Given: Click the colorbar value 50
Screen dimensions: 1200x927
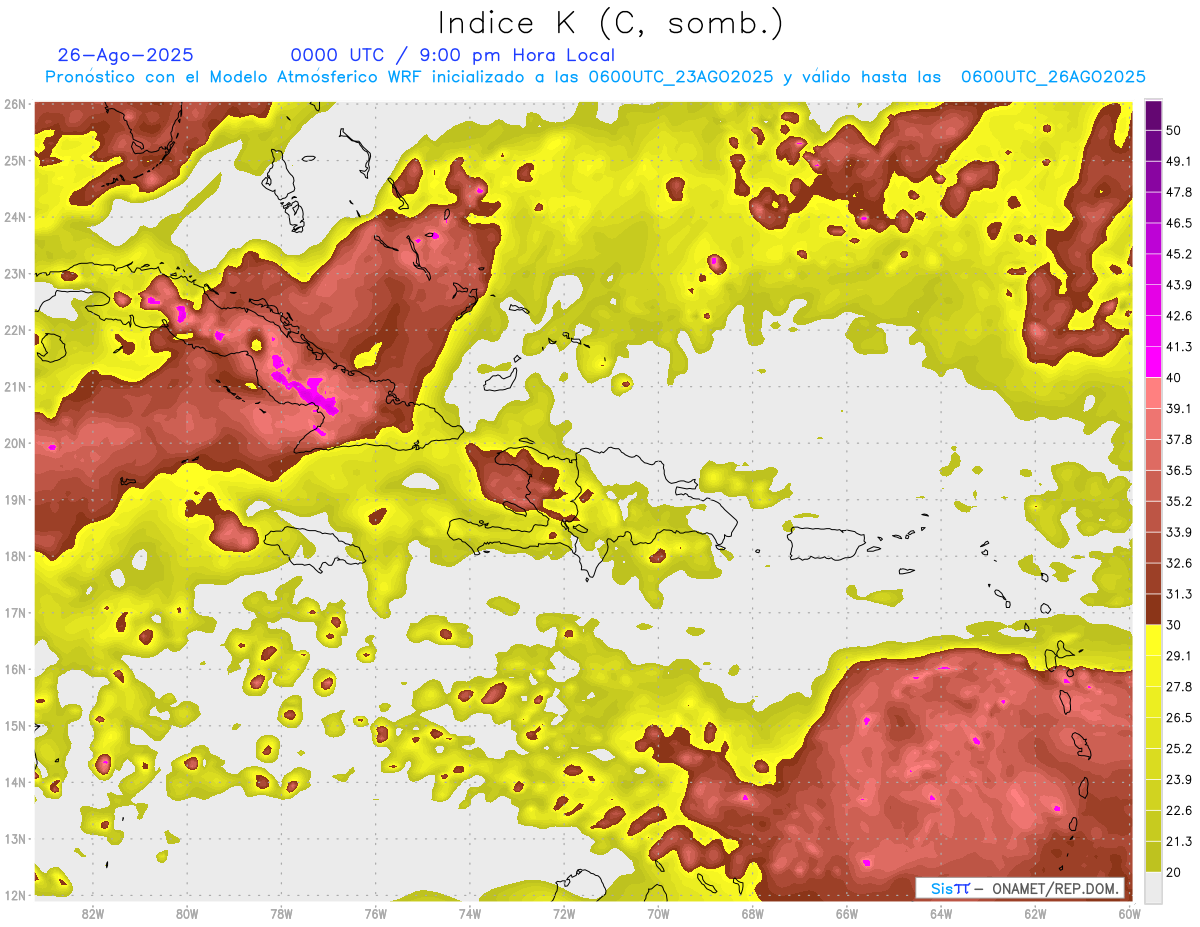Looking at the screenshot, I should click(1174, 130).
